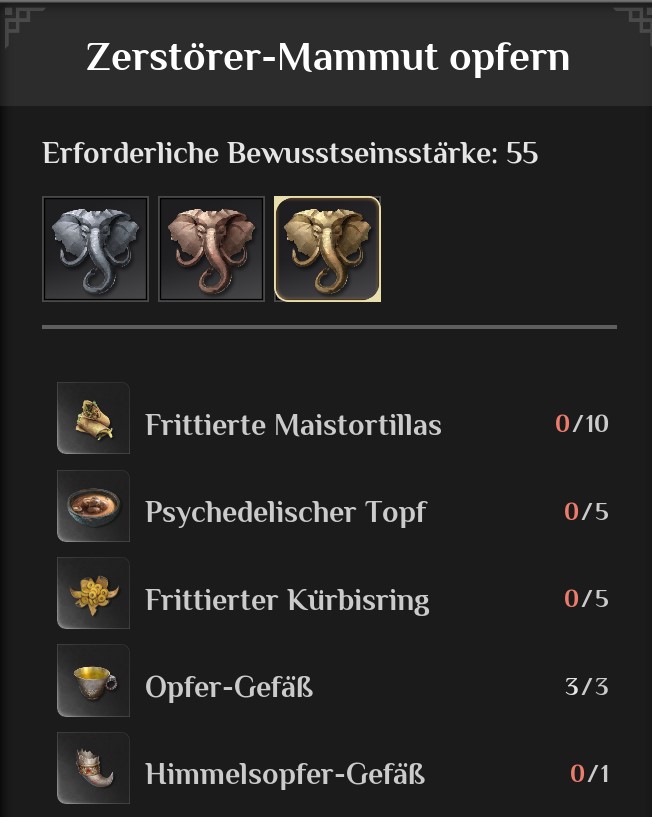Select the silver mammoth tier icon
Image resolution: width=652 pixels, height=817 pixels.
(95, 249)
